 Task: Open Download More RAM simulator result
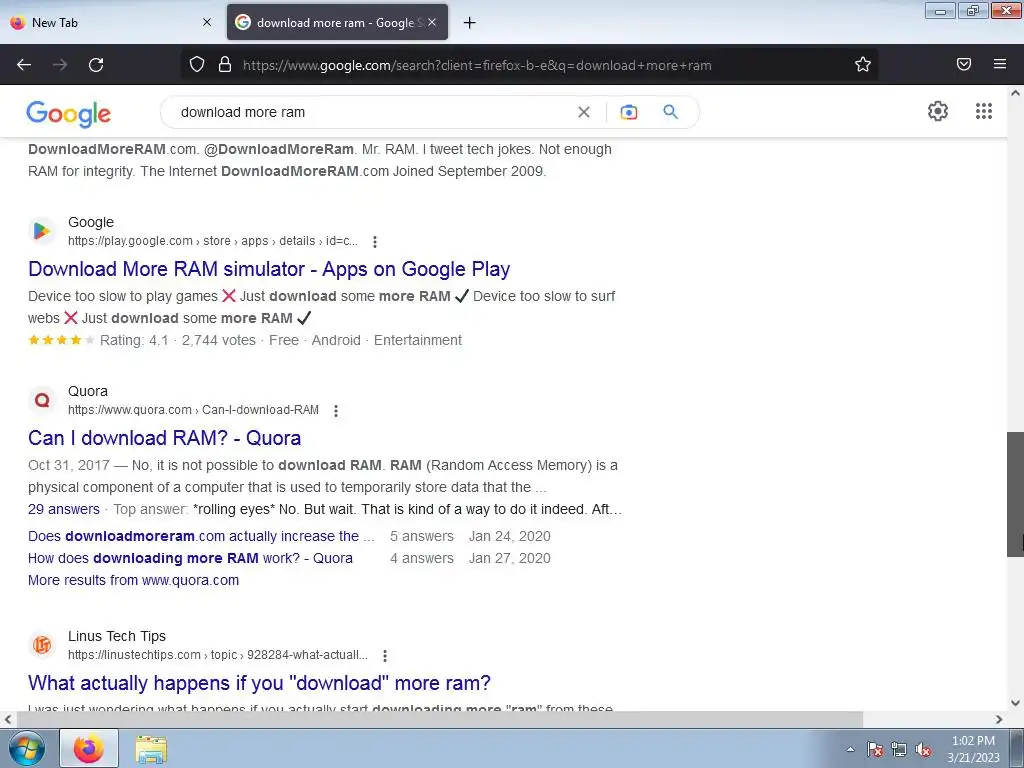pyautogui.click(x=269, y=269)
